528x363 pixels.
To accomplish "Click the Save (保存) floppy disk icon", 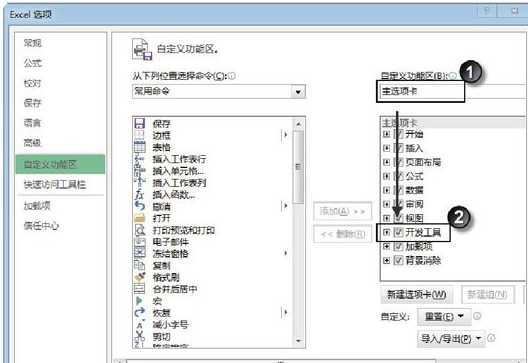I will pyautogui.click(x=139, y=123).
